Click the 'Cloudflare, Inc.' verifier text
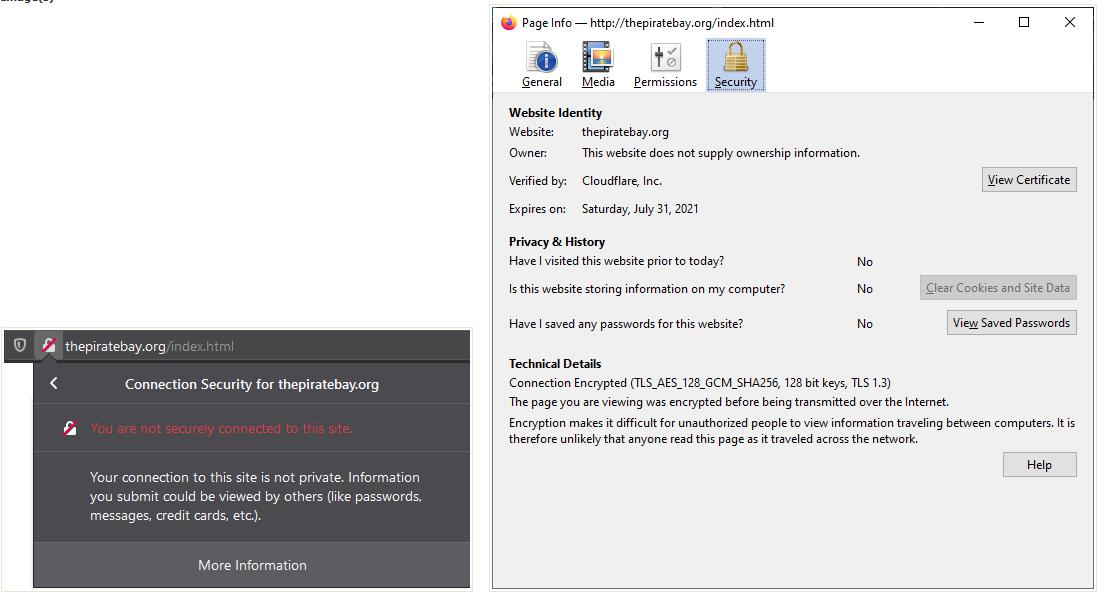Screen dimensions: 1106x595 (621, 180)
